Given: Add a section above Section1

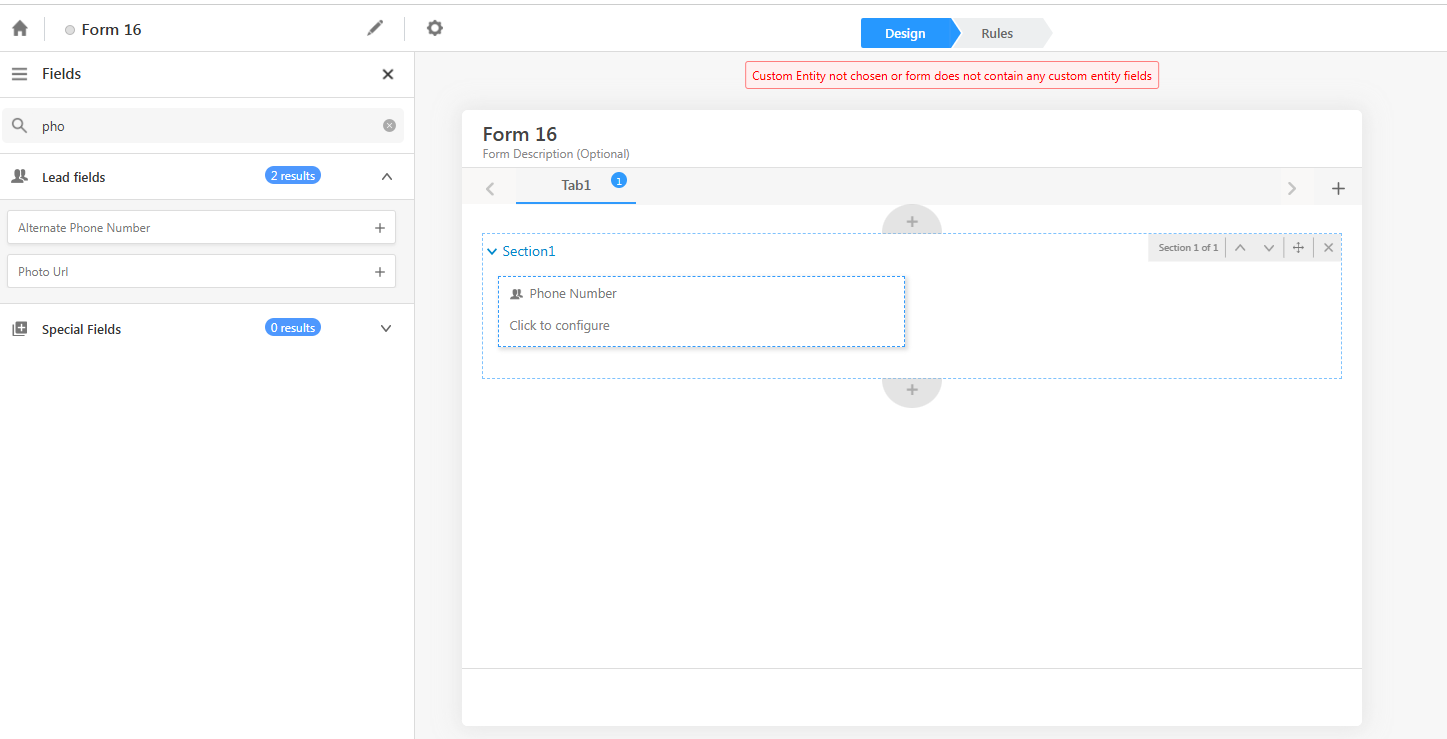Looking at the screenshot, I should coord(911,221).
